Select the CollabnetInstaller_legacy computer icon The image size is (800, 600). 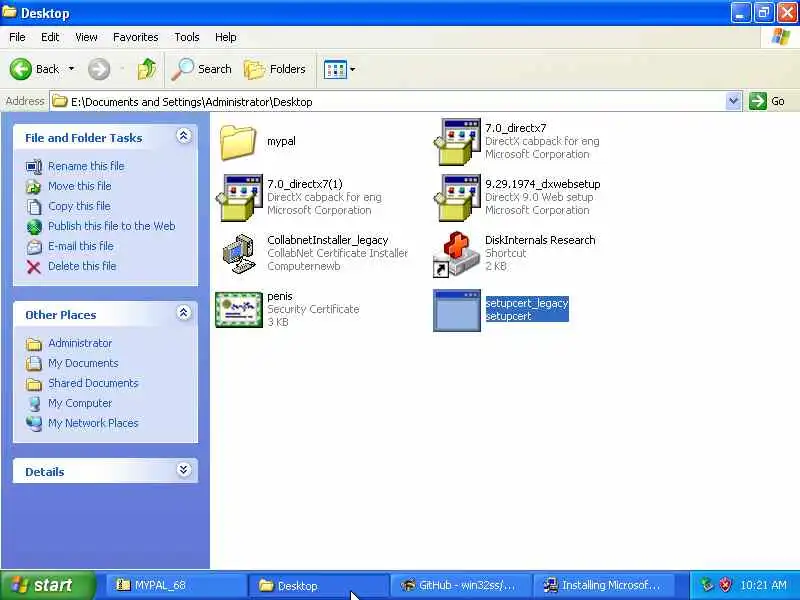(x=239, y=254)
